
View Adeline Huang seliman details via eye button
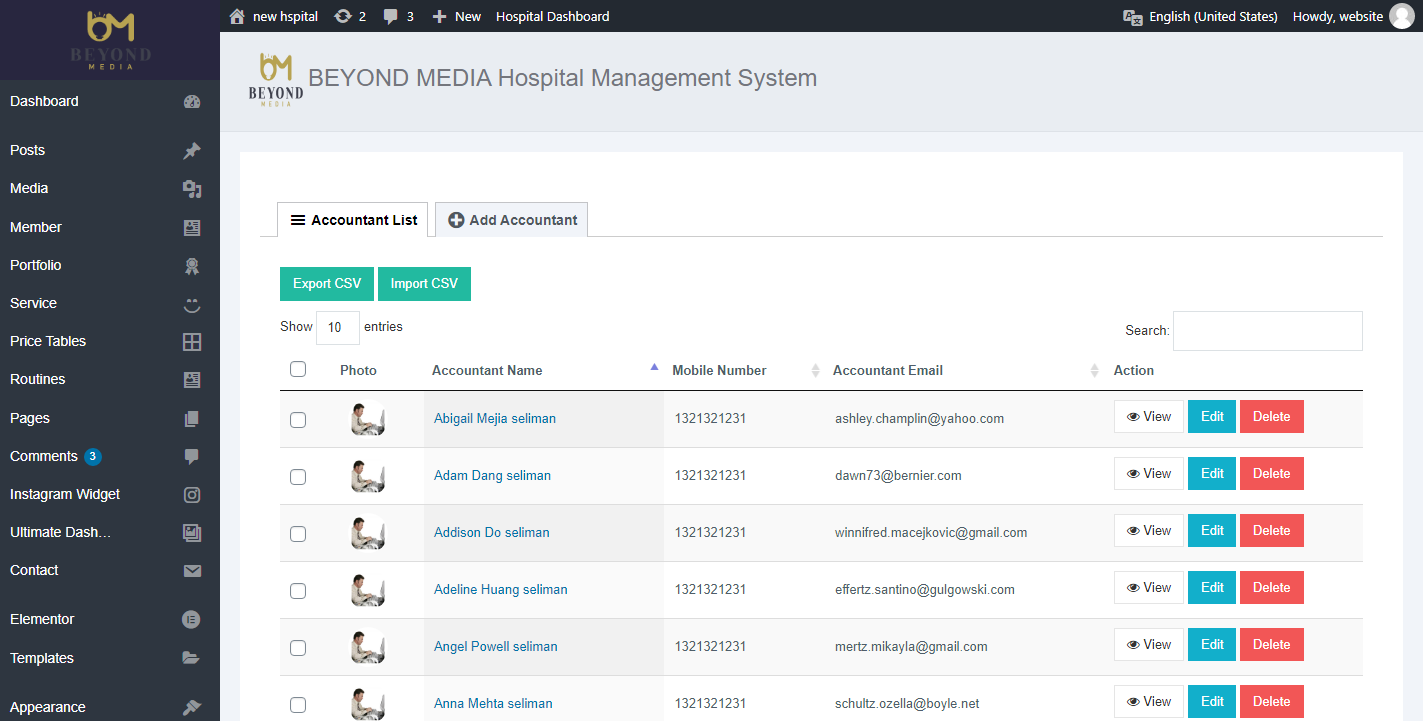coord(1148,588)
